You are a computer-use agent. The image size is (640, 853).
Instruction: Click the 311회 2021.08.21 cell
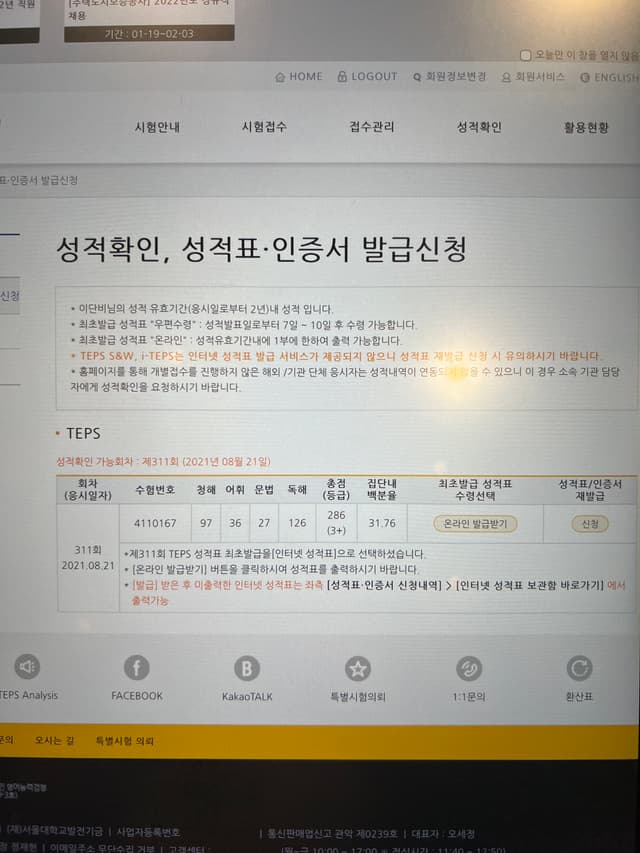(88, 558)
